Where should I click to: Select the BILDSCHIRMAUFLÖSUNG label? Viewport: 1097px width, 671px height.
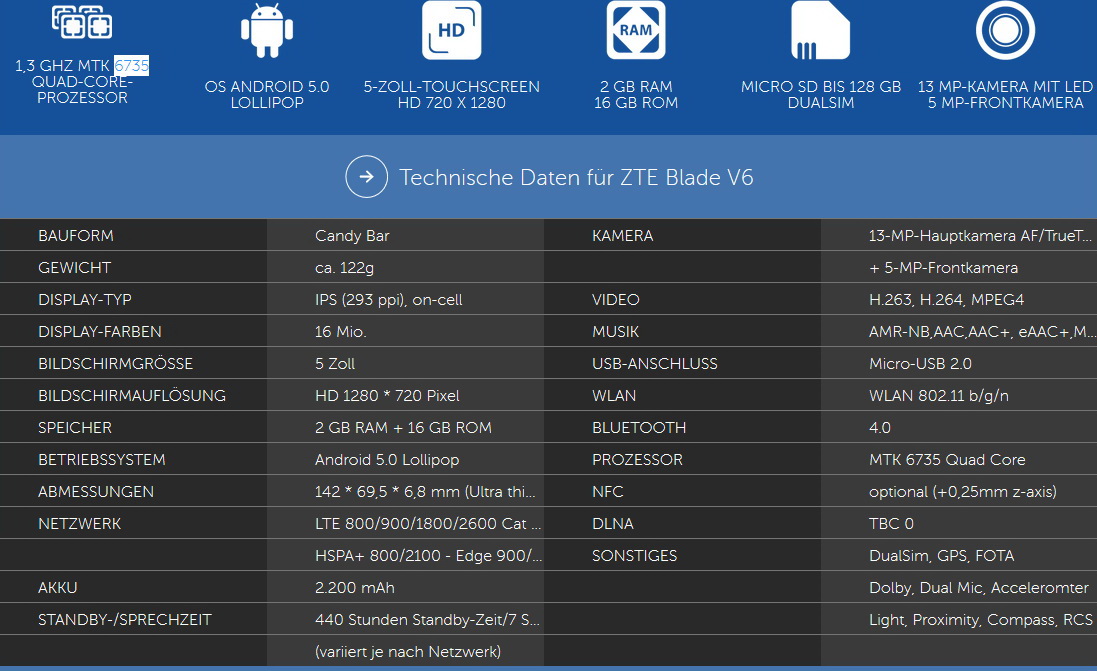click(x=132, y=396)
